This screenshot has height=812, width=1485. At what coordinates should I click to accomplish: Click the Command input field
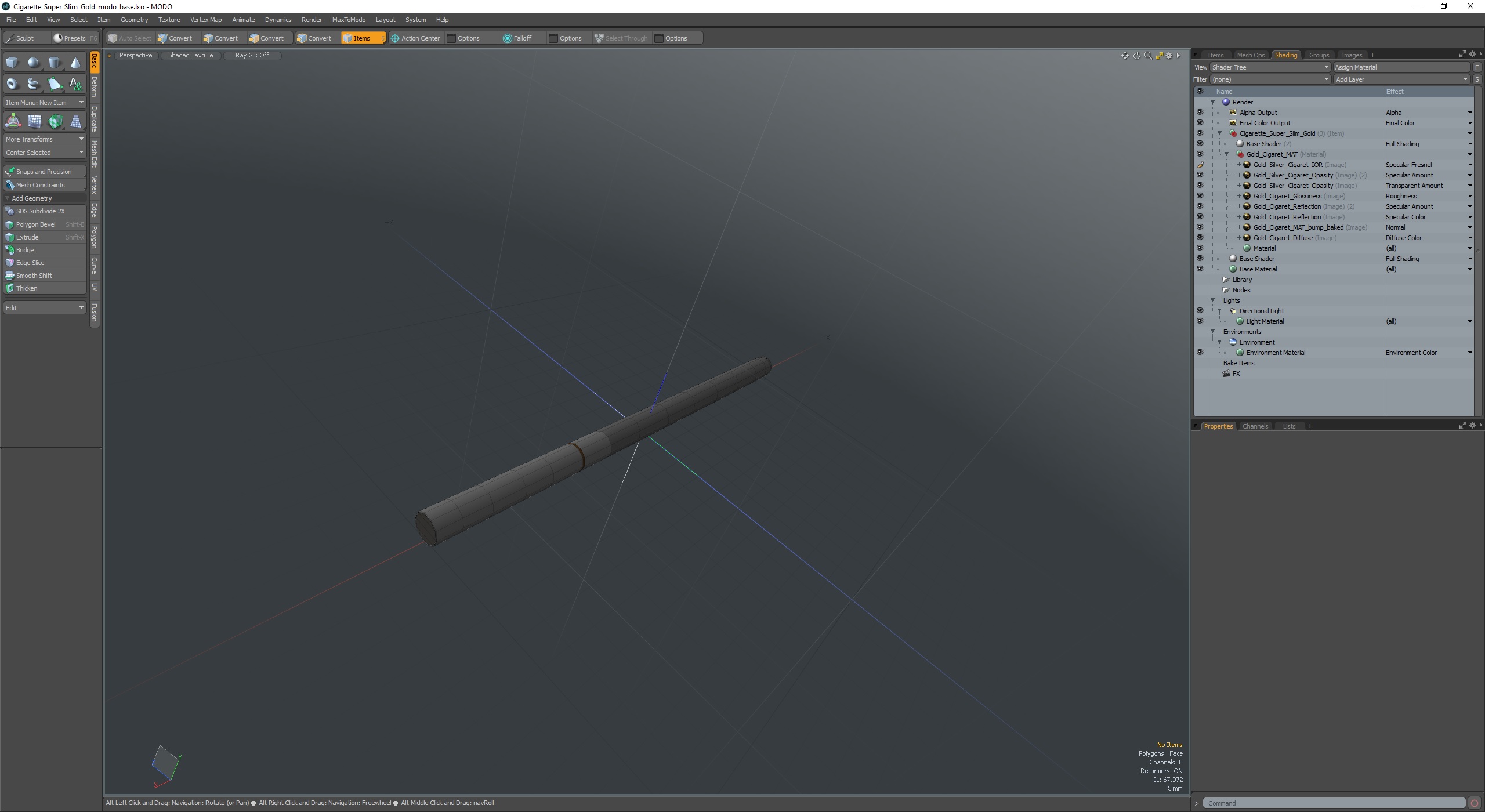click(x=1333, y=803)
